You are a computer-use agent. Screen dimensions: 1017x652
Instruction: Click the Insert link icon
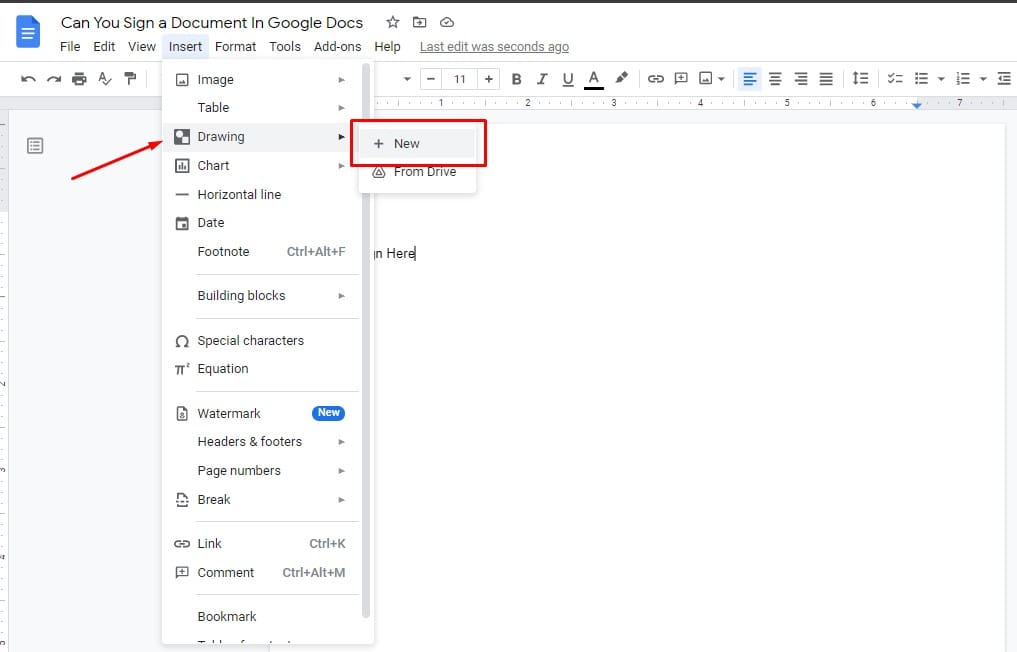(656, 78)
